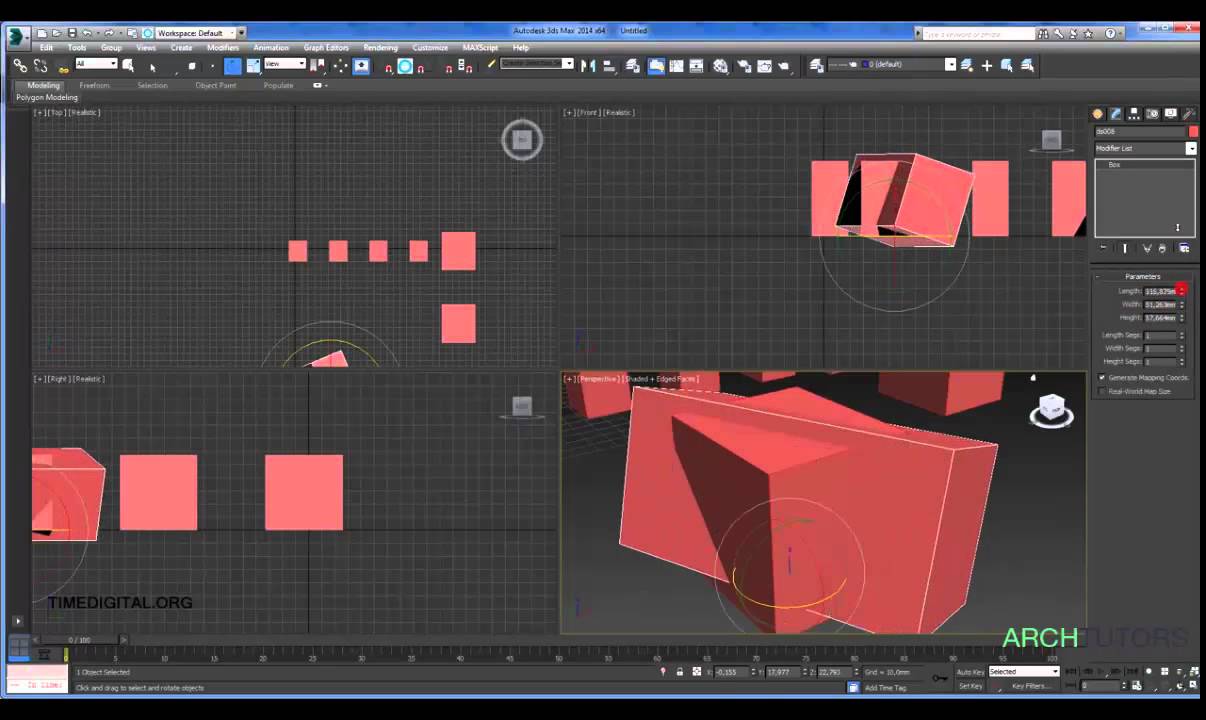Open the Create Selection Set dropdown
Screen dimensions: 1206x720
537,64
